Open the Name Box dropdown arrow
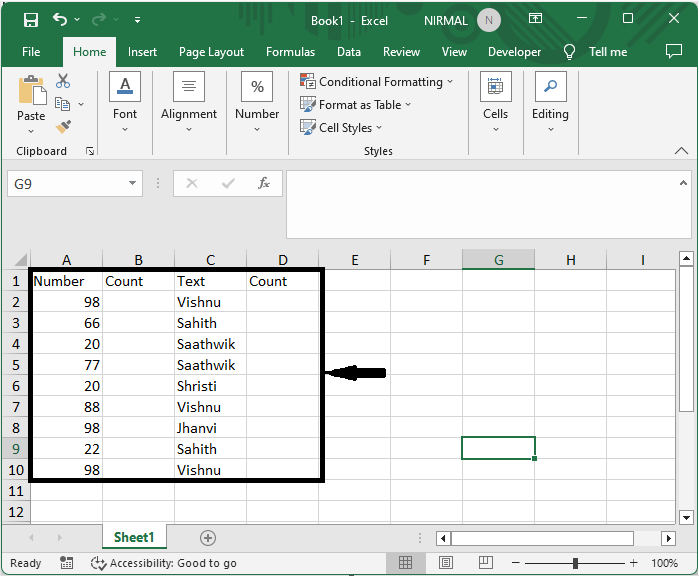Screen dimensions: 699x576 click(x=132, y=183)
